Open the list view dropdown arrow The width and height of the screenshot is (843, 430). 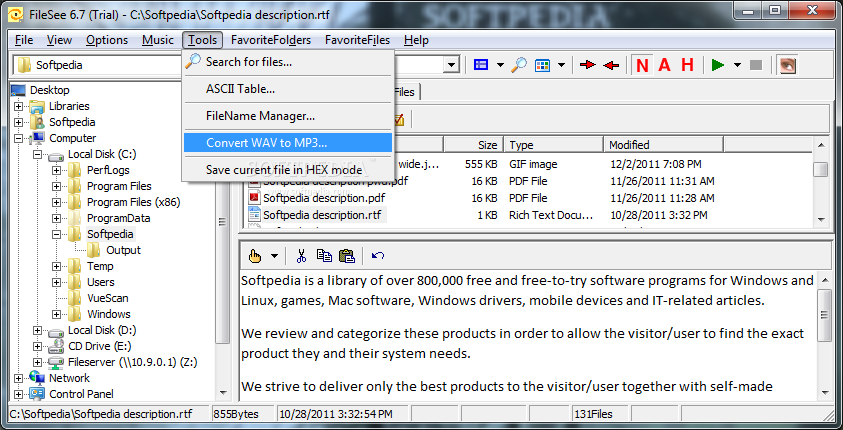[x=500, y=65]
